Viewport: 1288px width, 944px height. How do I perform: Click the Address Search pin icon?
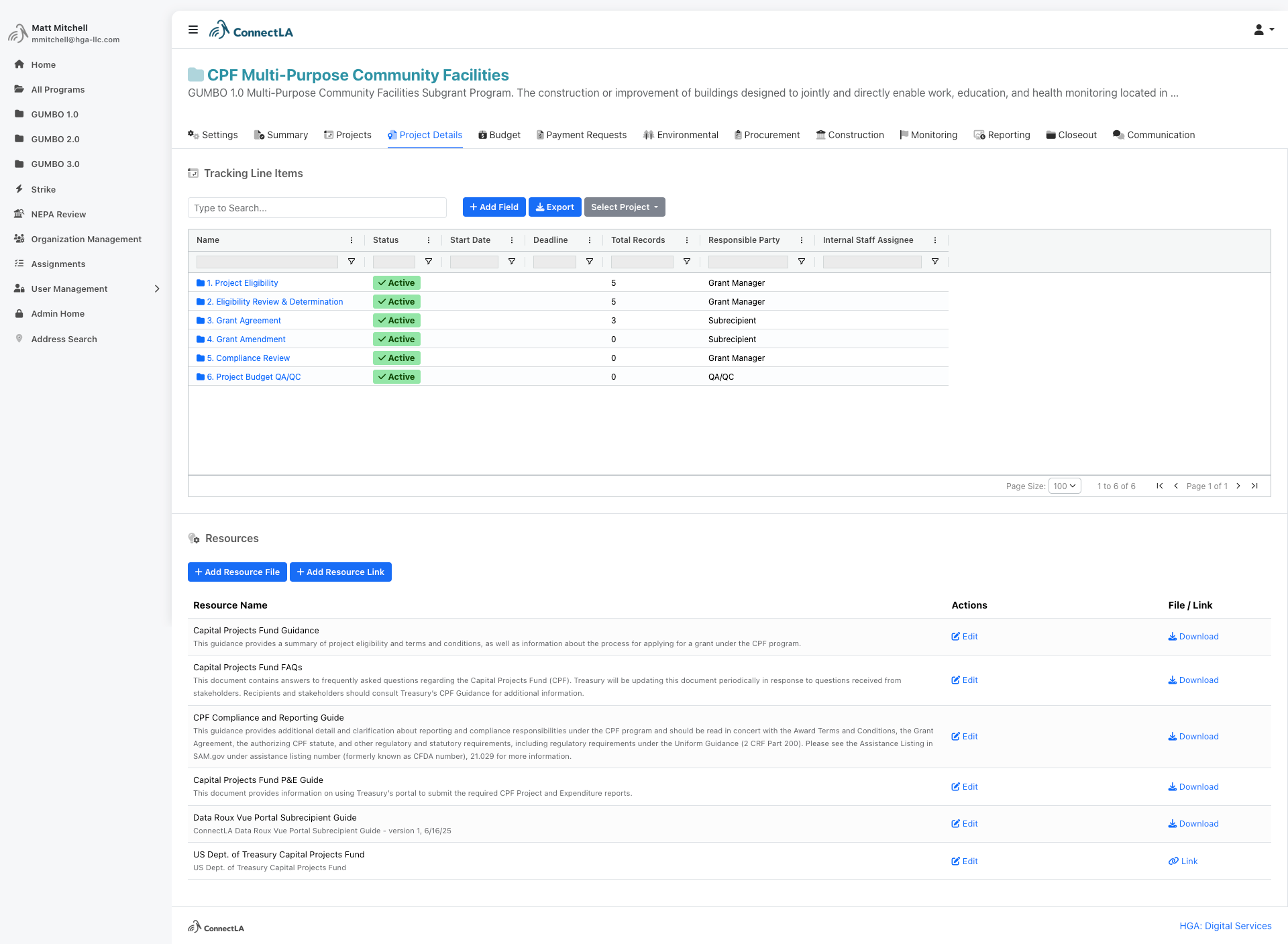(x=19, y=339)
